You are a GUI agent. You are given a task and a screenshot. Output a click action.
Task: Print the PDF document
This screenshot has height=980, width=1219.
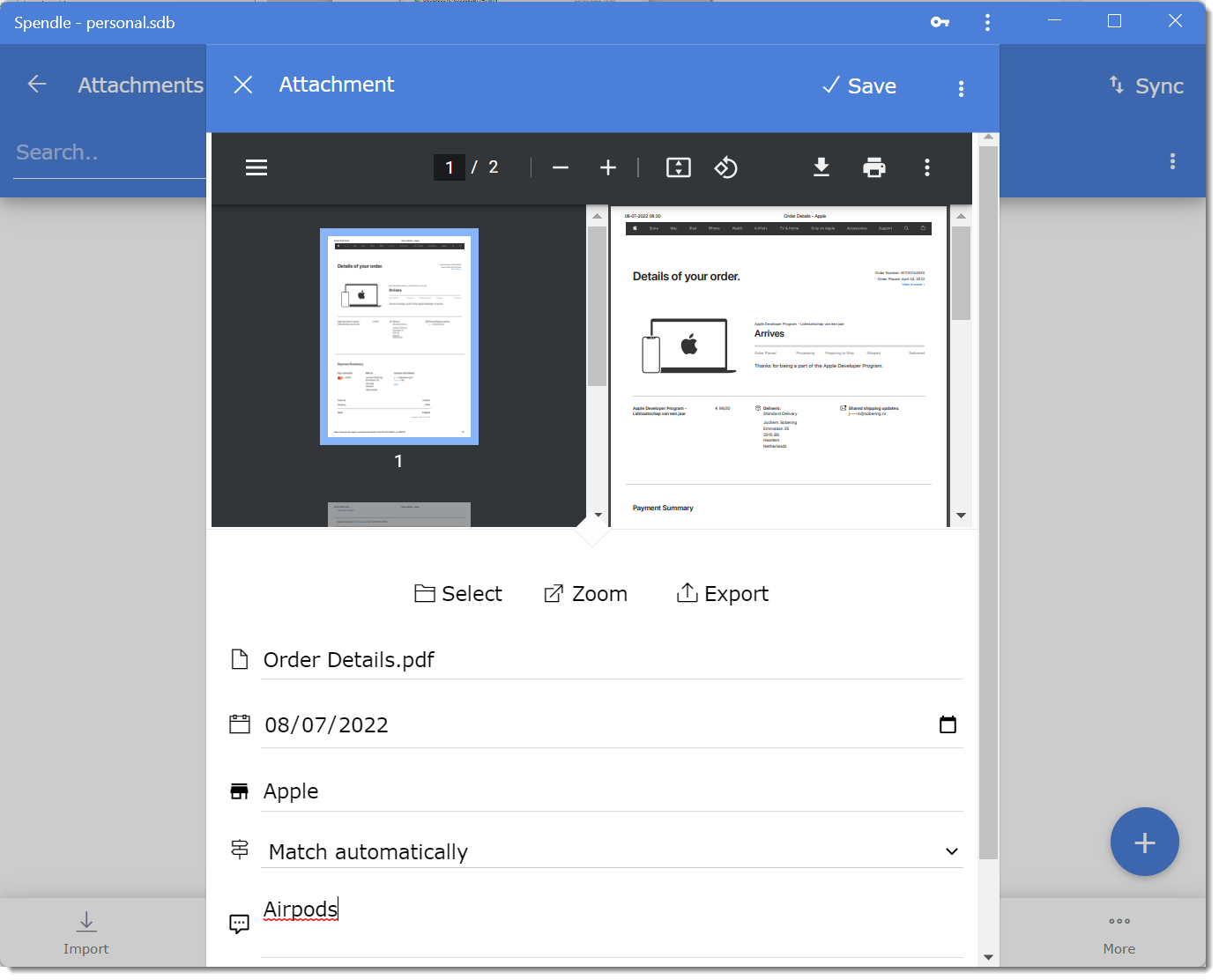[x=874, y=167]
